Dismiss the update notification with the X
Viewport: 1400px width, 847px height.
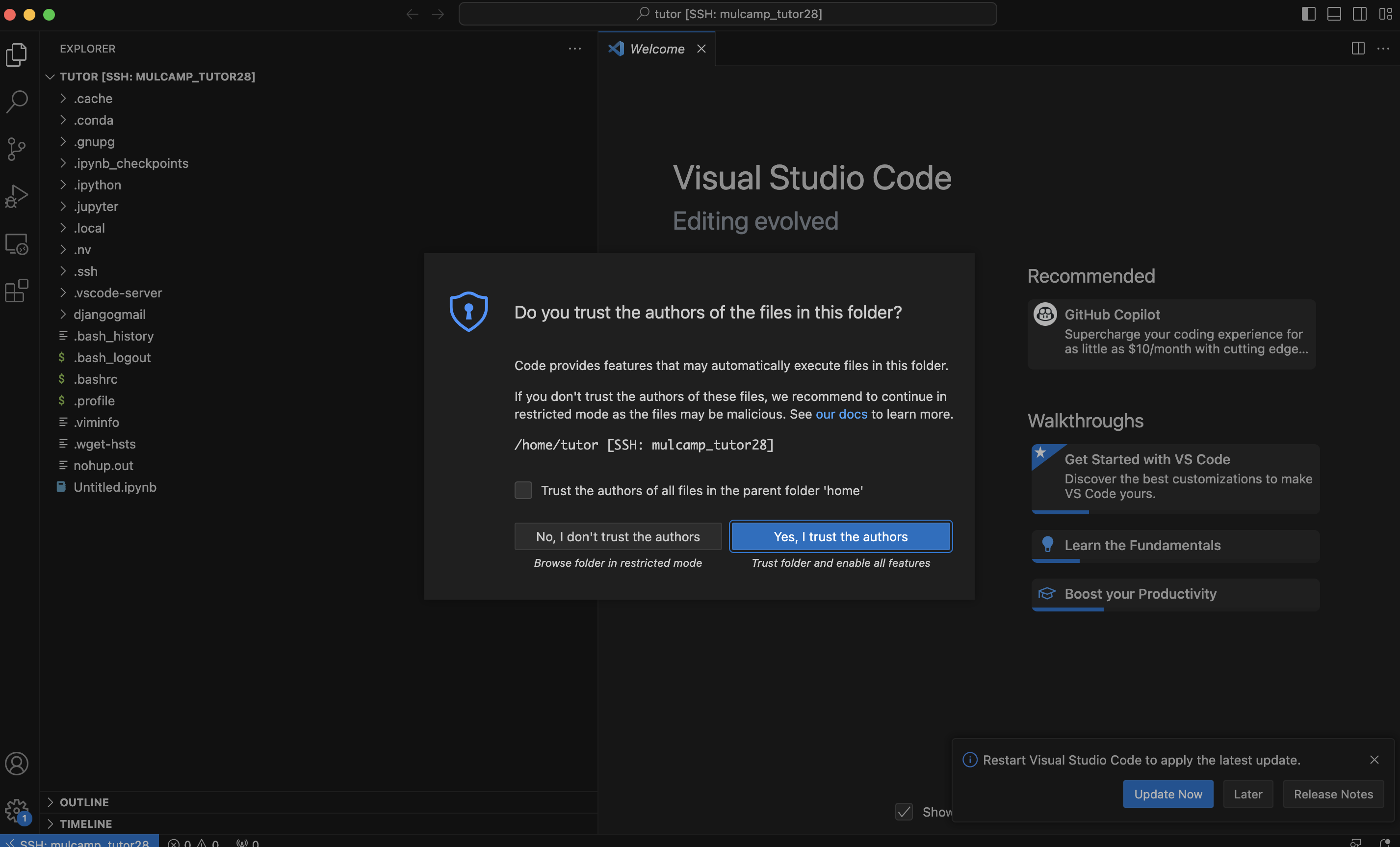pyautogui.click(x=1374, y=760)
